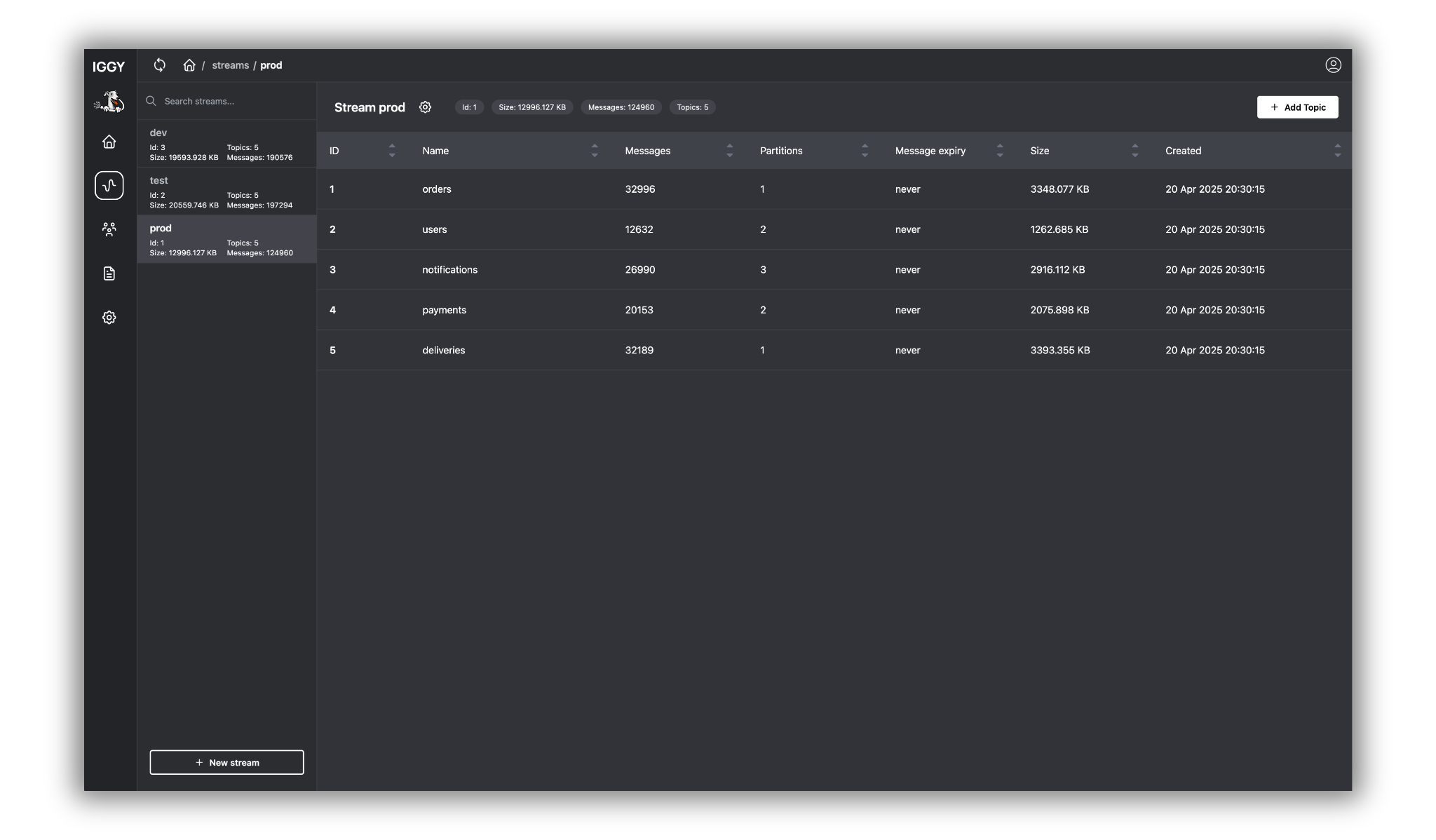Image resolution: width=1436 pixels, height=840 pixels.
Task: Click the Iggy dog logo in sidebar
Action: (x=109, y=102)
